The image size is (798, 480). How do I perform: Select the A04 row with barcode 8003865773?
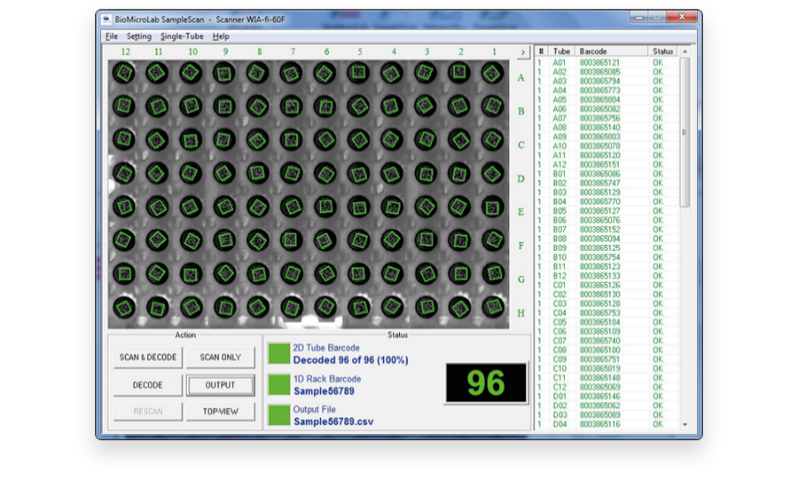[x=607, y=90]
